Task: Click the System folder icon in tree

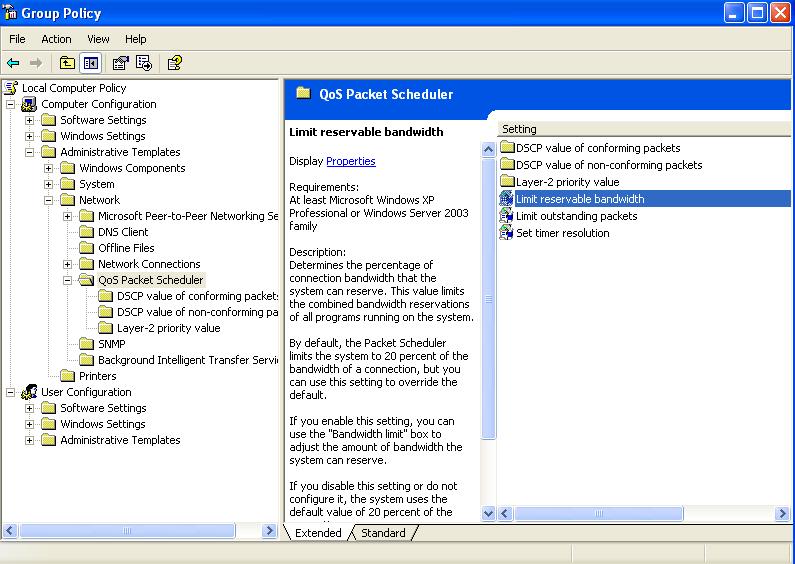Action: point(67,184)
